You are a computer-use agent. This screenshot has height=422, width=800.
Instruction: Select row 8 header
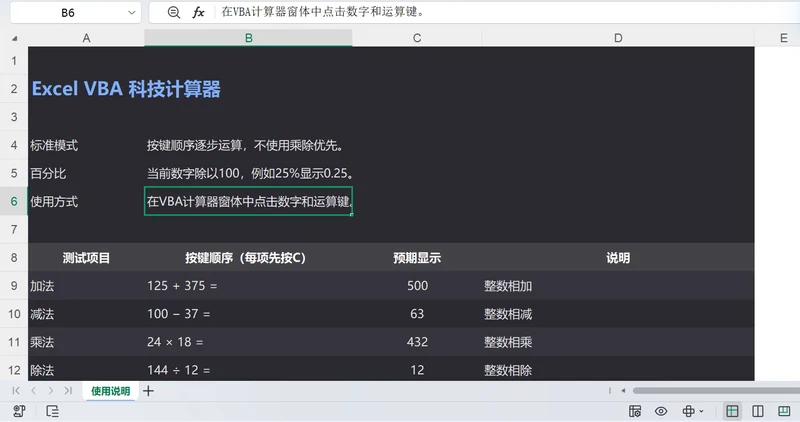pos(14,258)
